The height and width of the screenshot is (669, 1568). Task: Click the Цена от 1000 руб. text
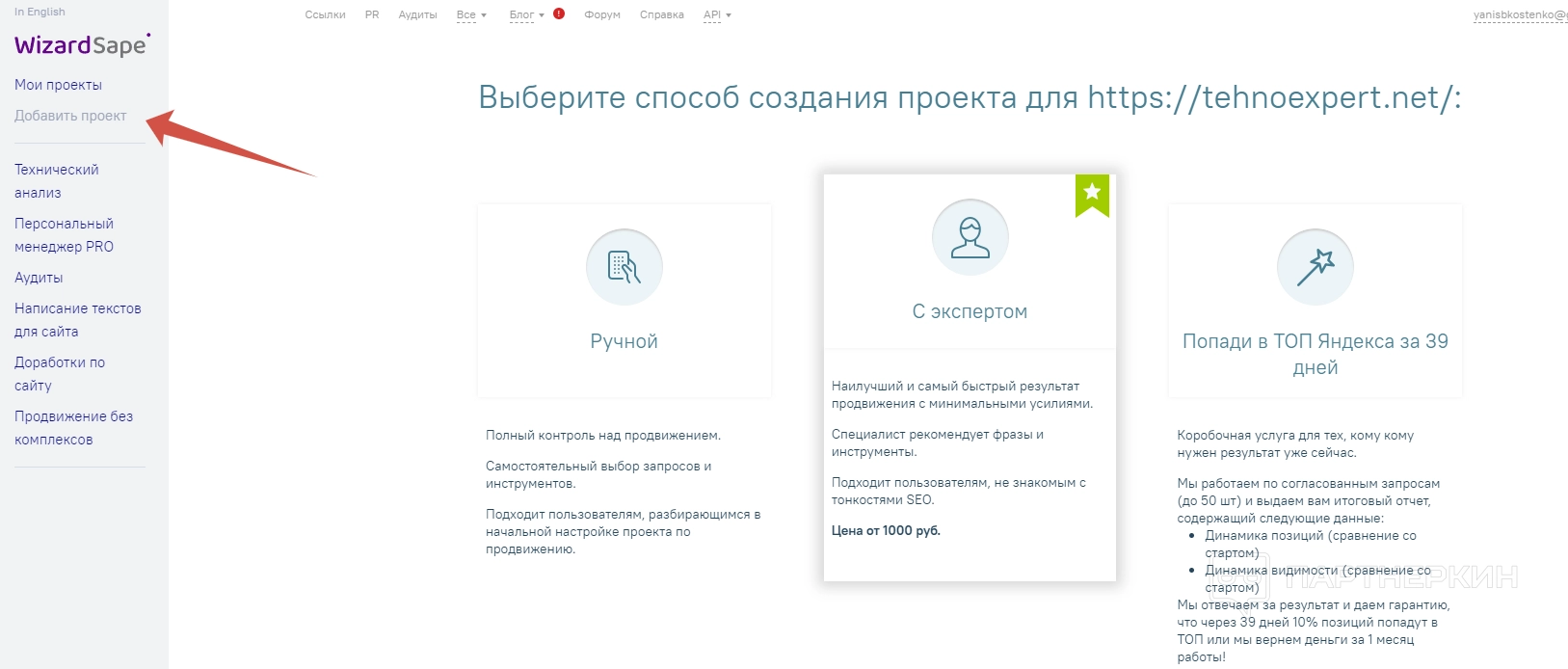pos(886,530)
